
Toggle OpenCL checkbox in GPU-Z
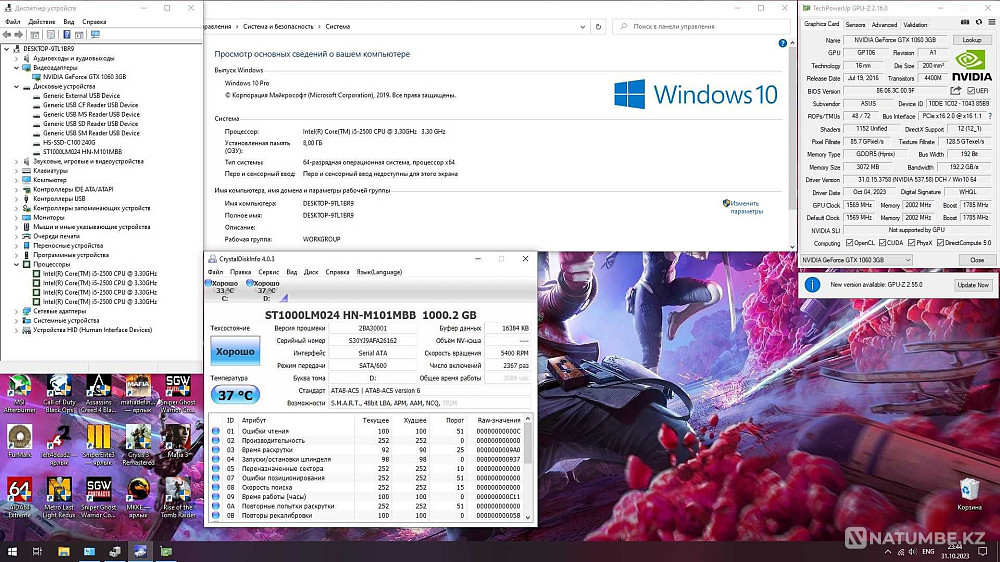(849, 243)
